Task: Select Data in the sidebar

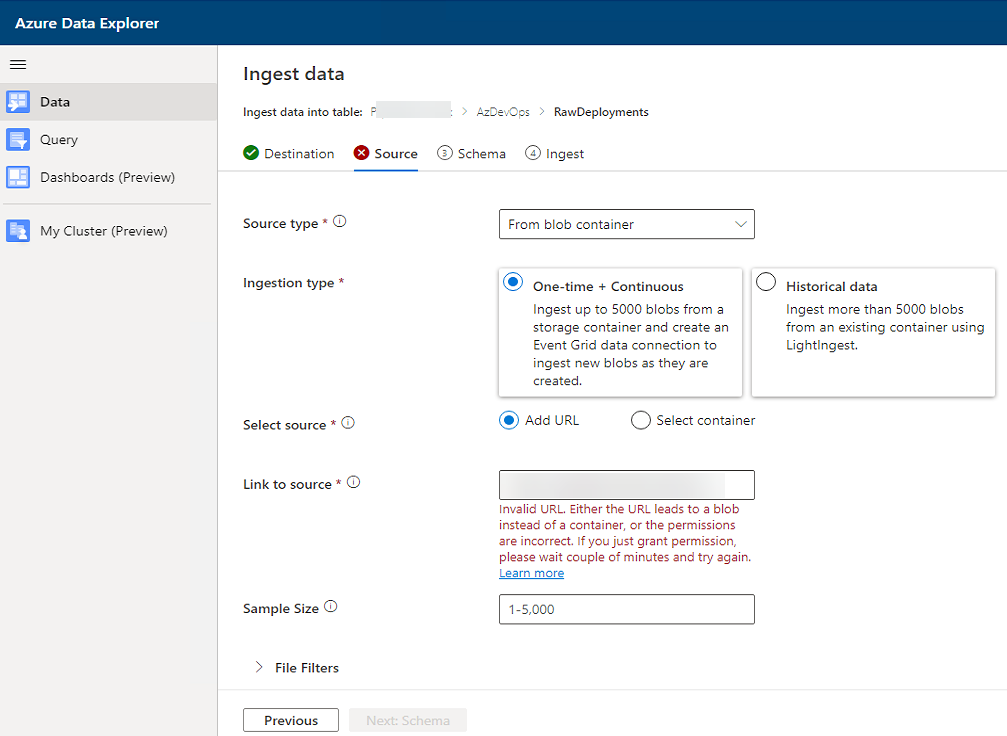Action: pyautogui.click(x=109, y=101)
